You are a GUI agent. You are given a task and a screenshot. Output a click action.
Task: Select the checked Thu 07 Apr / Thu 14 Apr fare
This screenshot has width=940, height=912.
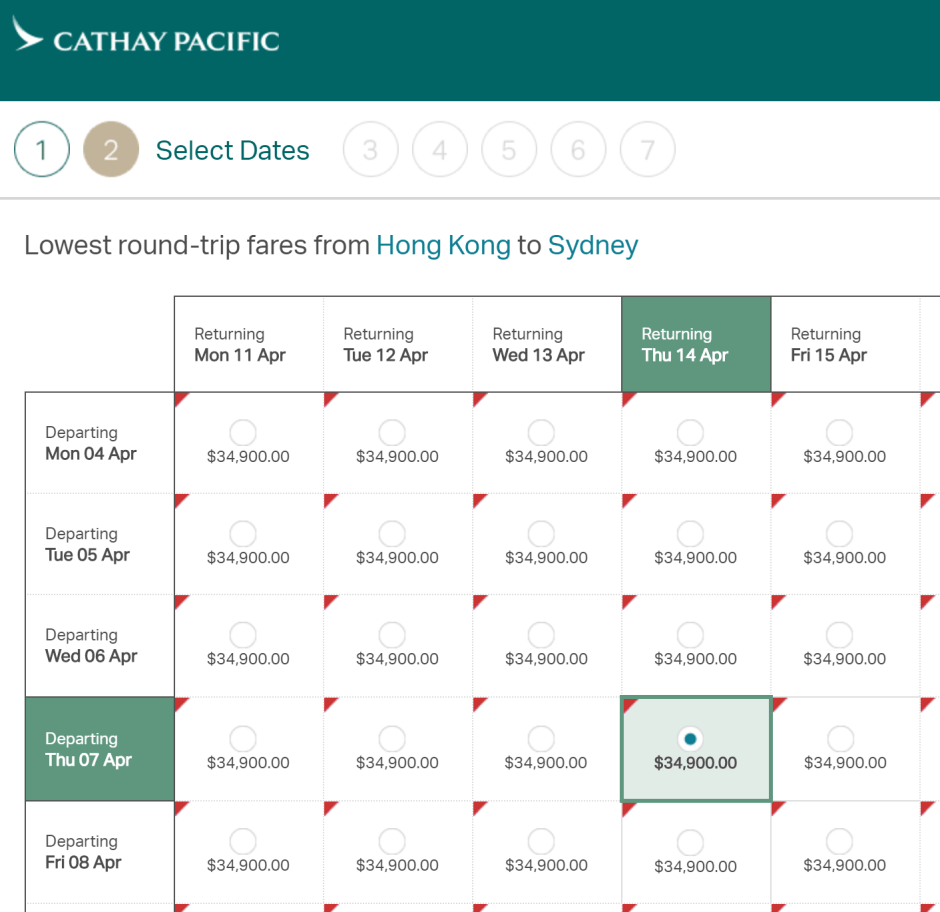690,739
